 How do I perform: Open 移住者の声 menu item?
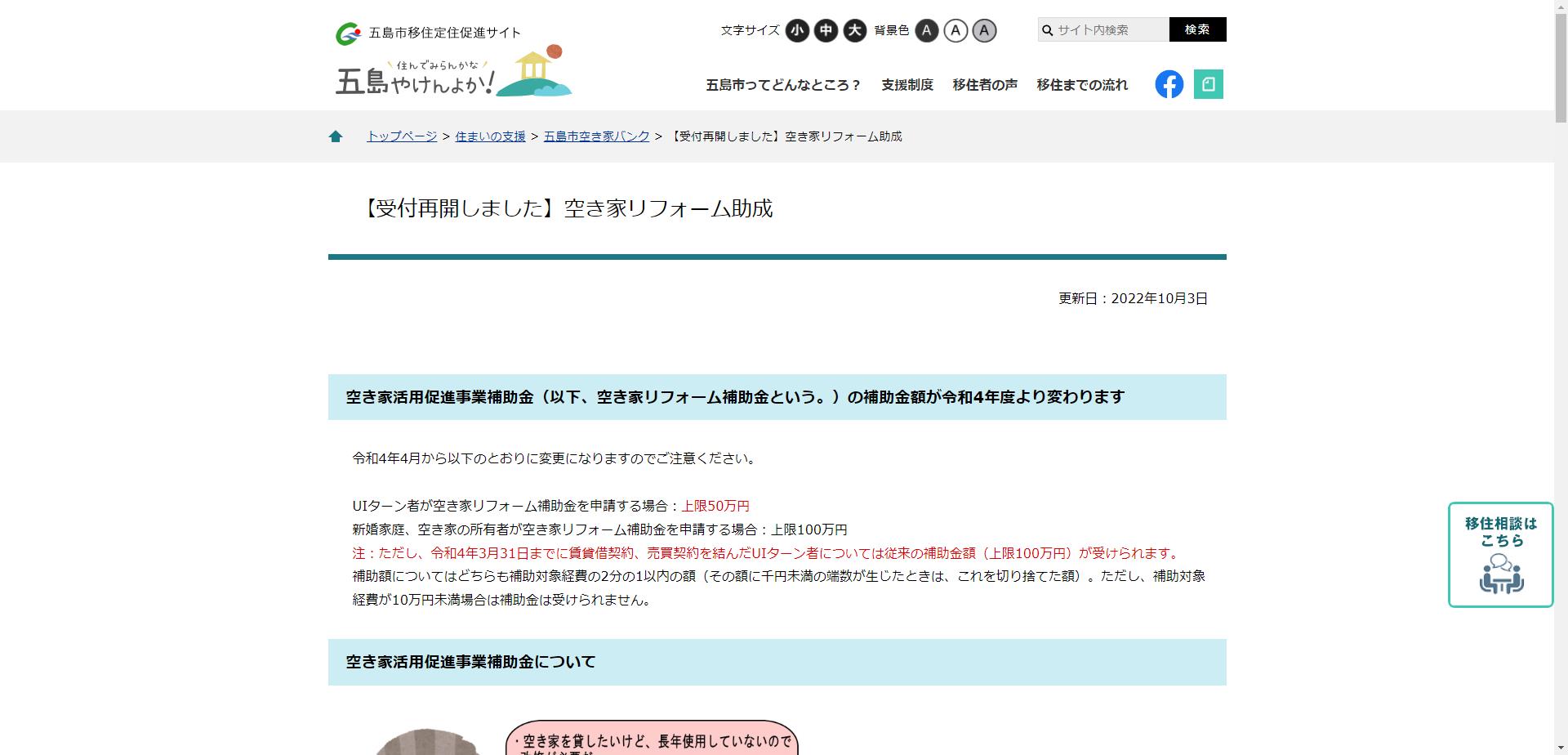pyautogui.click(x=984, y=85)
